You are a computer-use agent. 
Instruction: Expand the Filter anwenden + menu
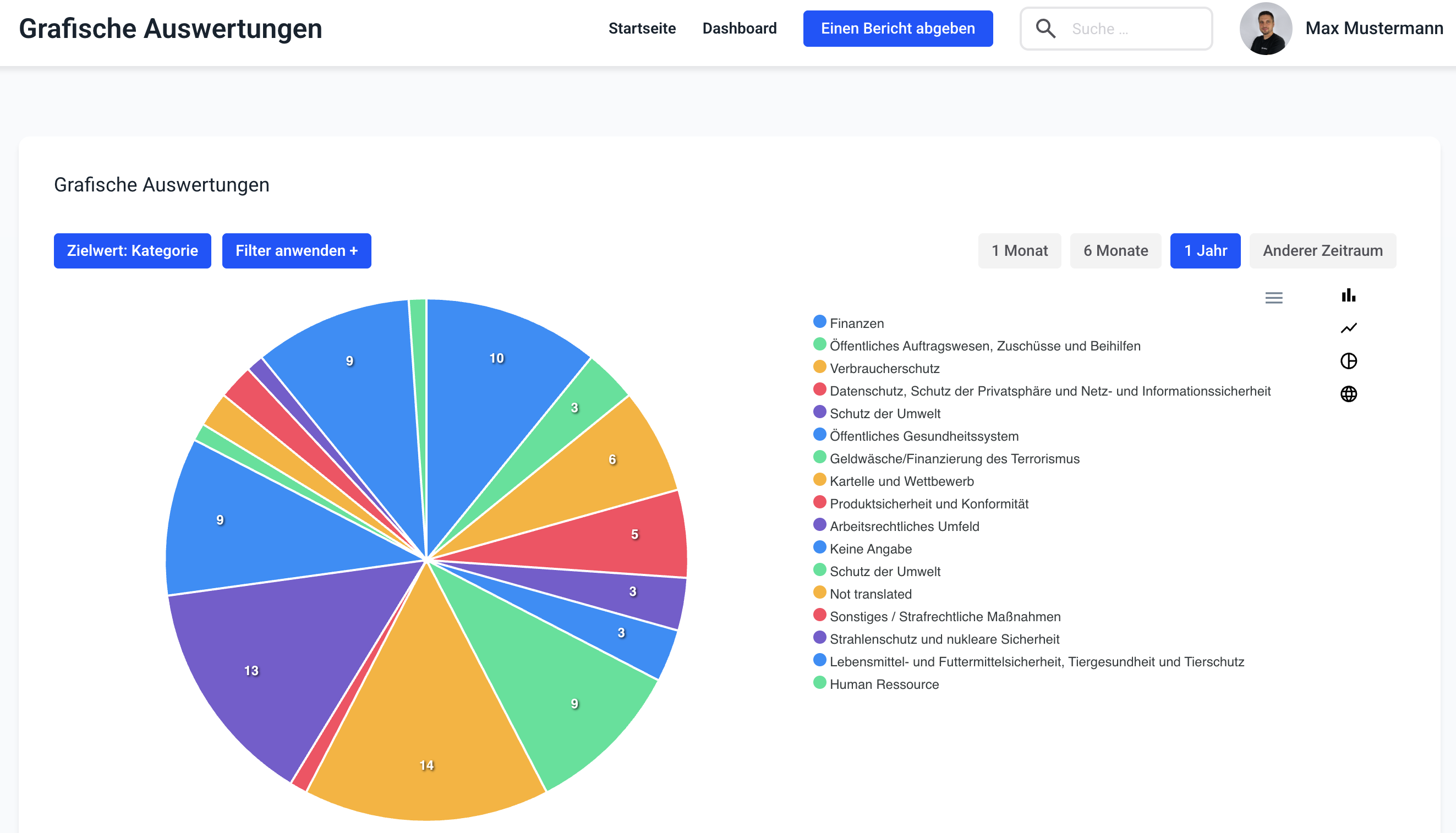[x=297, y=250]
